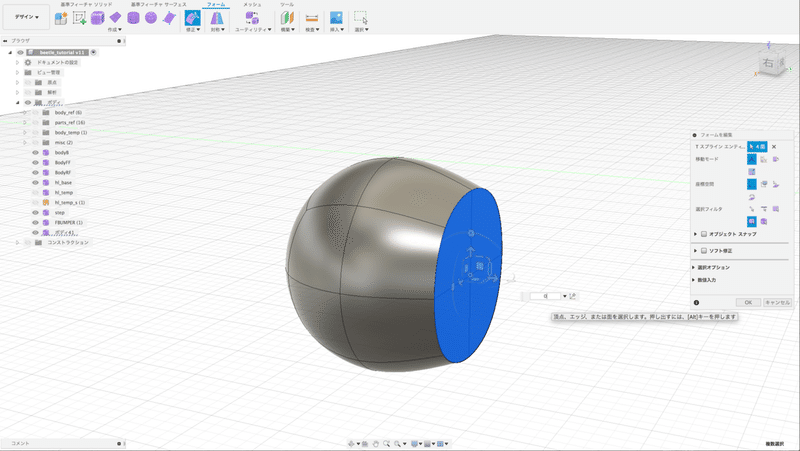
Task: Enable オブジェクト スナップ checkbox
Action: pos(704,234)
